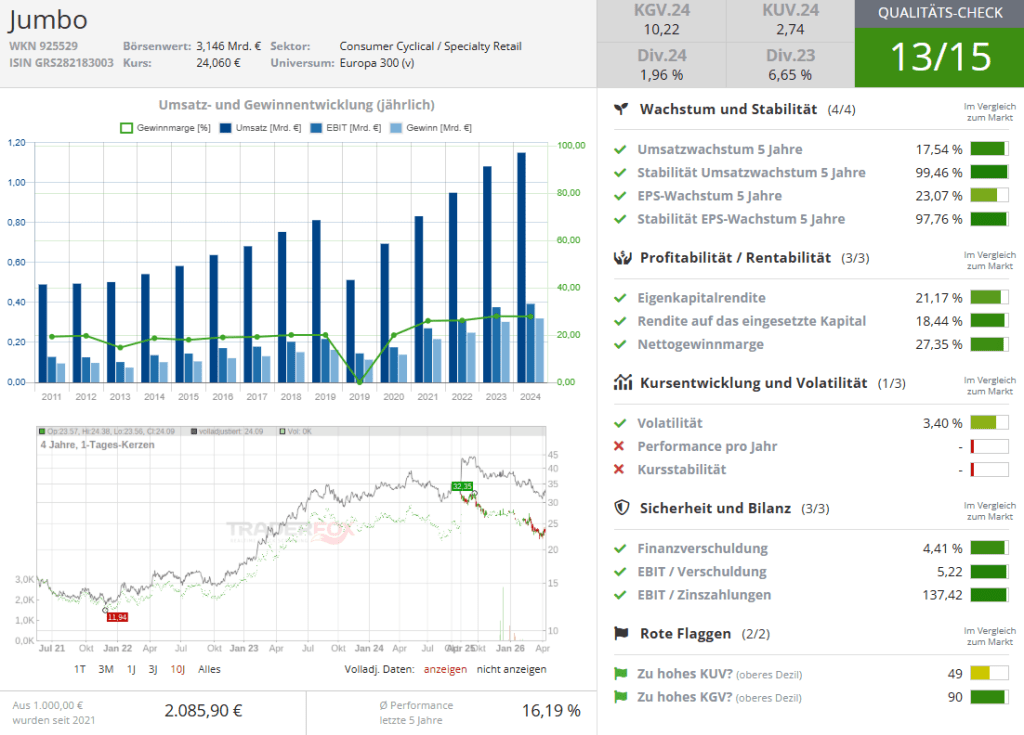Click the shield icon beside Sicherheit und Bilanz
Image resolution: width=1024 pixels, height=735 pixels.
(621, 508)
